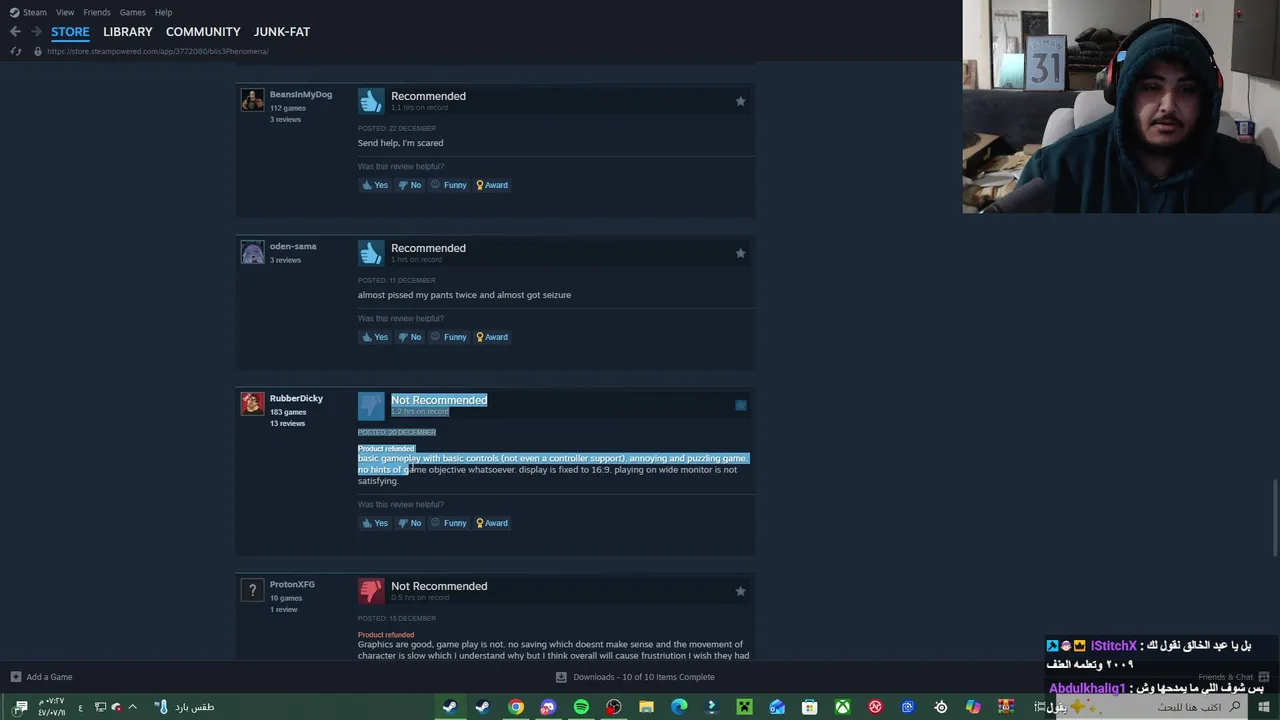The height and width of the screenshot is (720, 1280).
Task: Mark oden-sama's review as Funny
Action: coord(449,337)
